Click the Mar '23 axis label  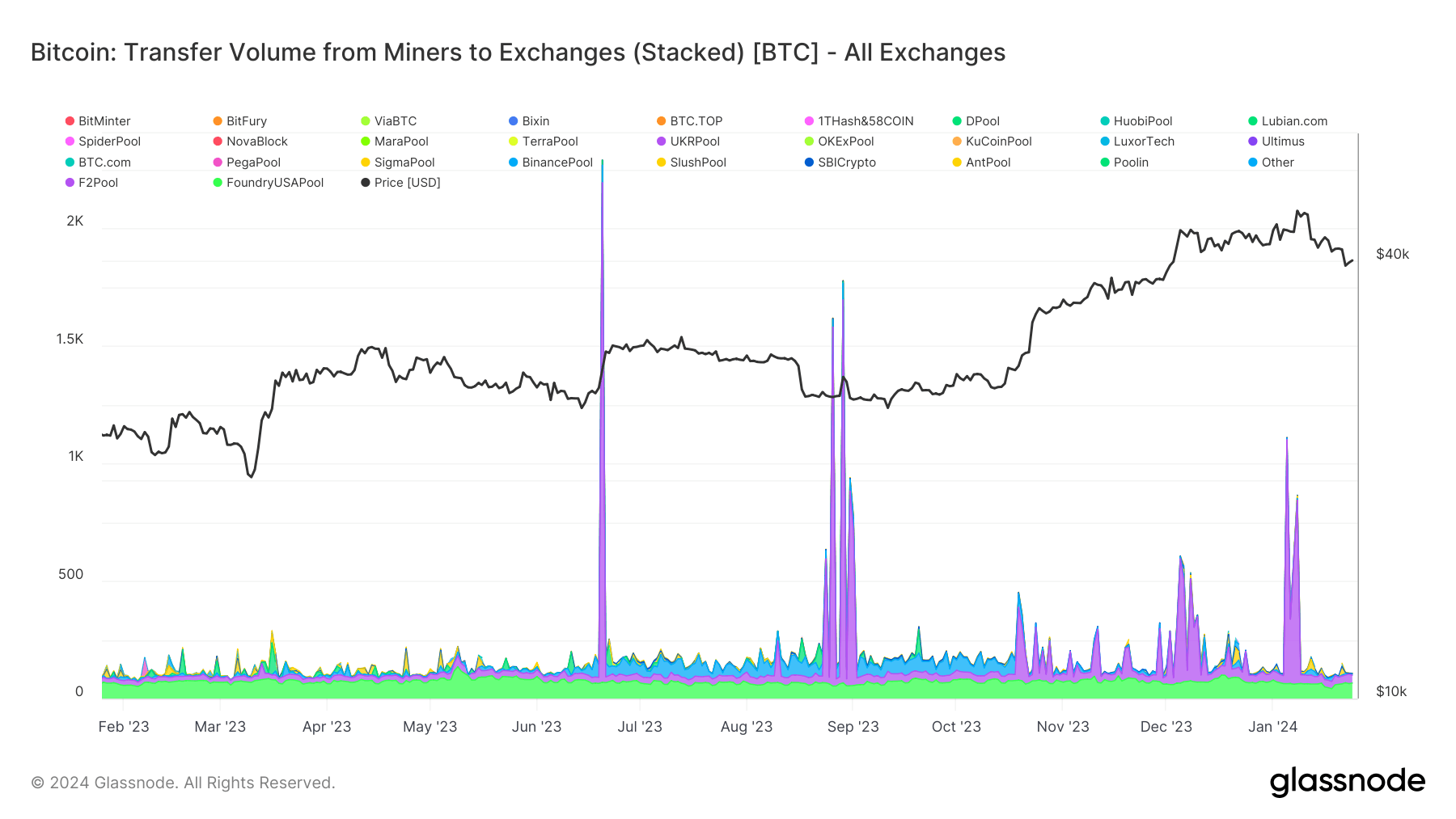220,727
